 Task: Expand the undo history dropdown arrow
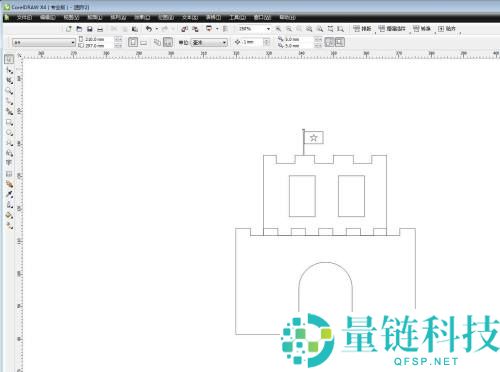coord(157,29)
